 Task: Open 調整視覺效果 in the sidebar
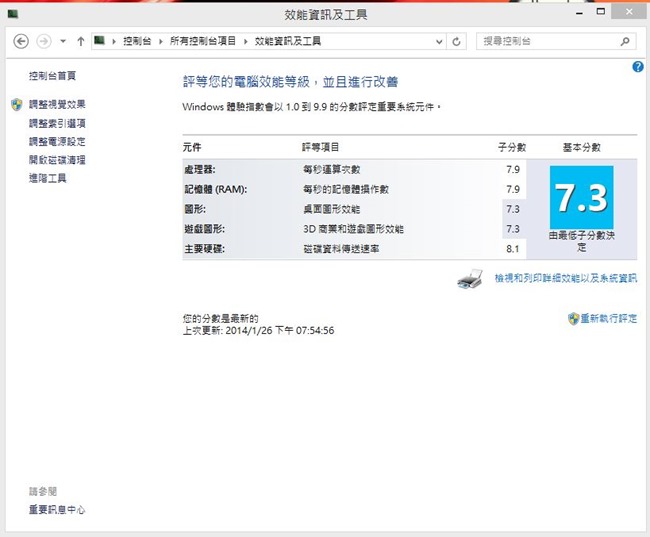click(57, 104)
